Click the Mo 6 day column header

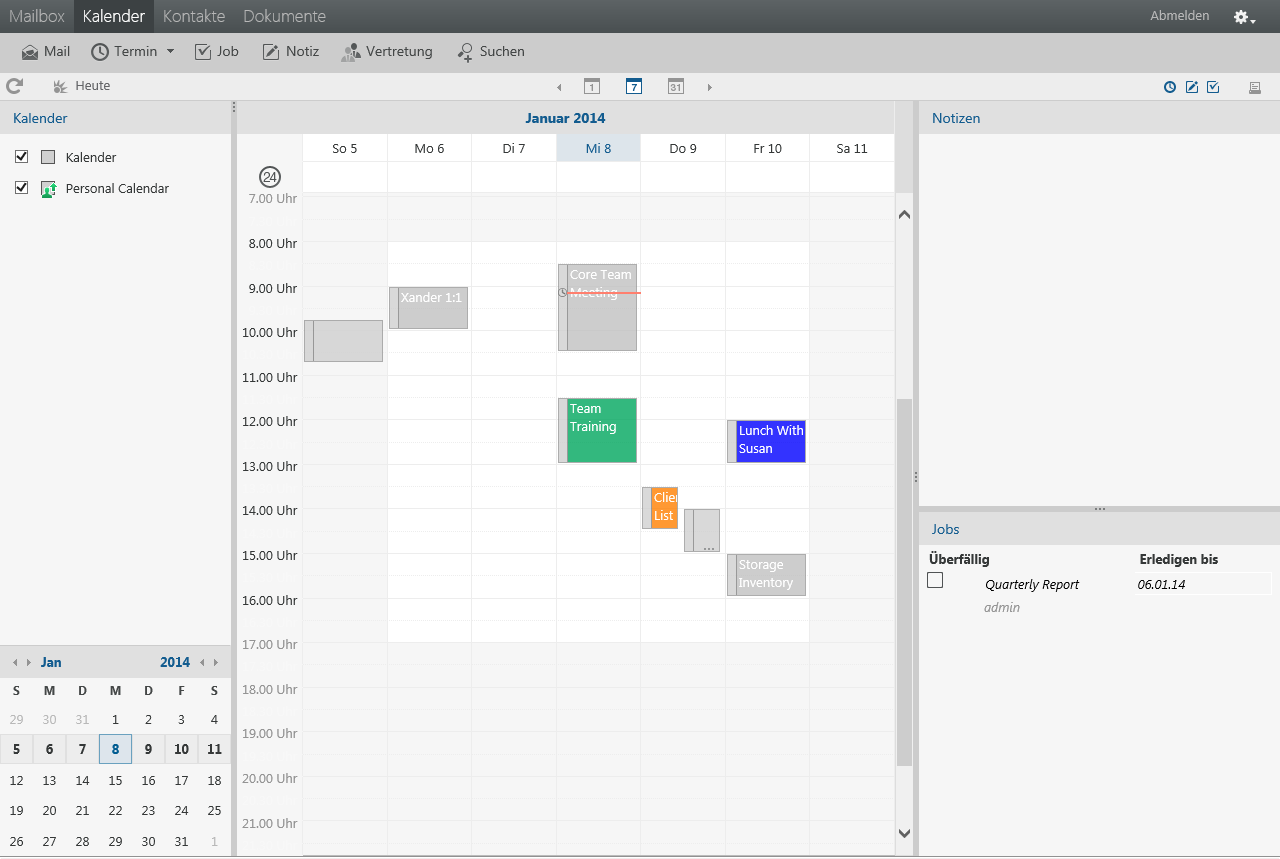pos(429,148)
